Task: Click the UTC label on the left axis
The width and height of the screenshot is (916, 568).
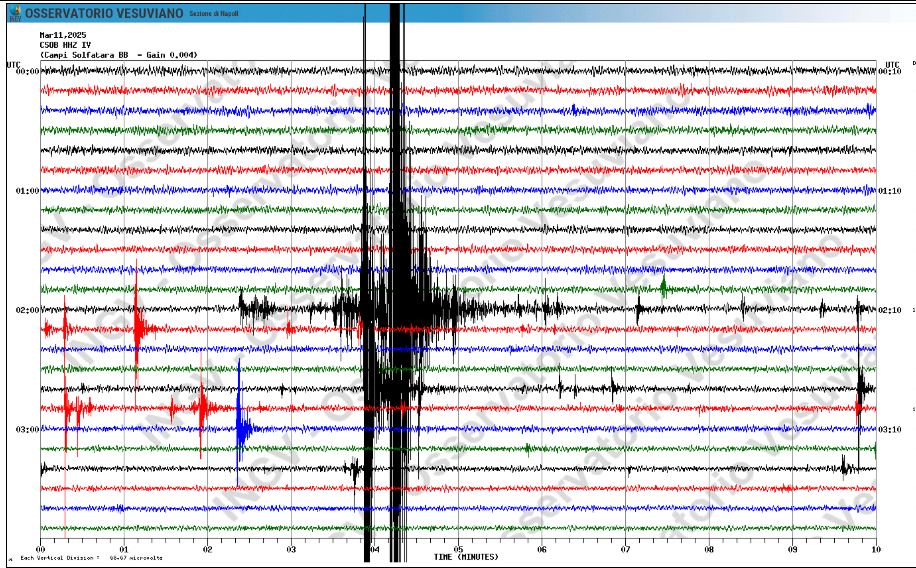Action: pos(13,64)
